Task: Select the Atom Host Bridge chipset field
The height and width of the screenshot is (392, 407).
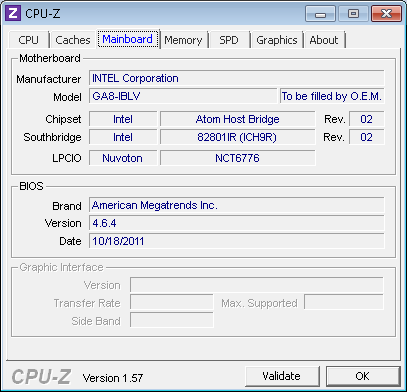Action: (238, 119)
